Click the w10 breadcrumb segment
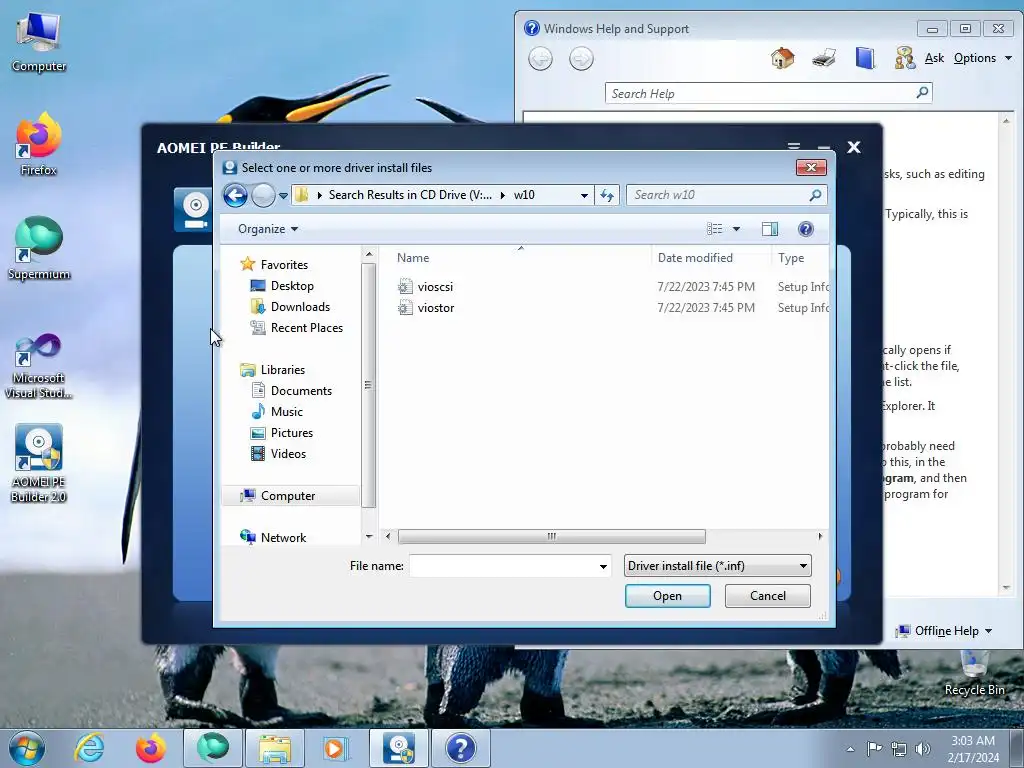Viewport: 1024px width, 768px height. click(524, 195)
